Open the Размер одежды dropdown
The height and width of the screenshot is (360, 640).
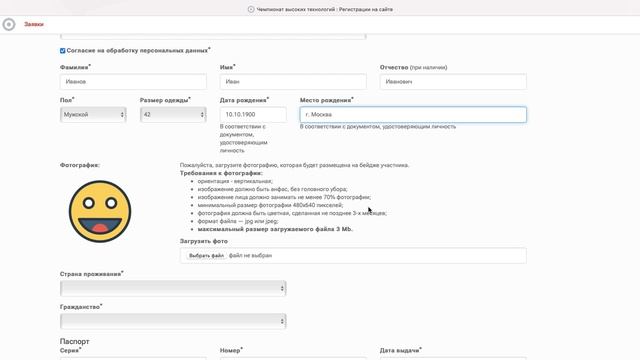(x=173, y=115)
